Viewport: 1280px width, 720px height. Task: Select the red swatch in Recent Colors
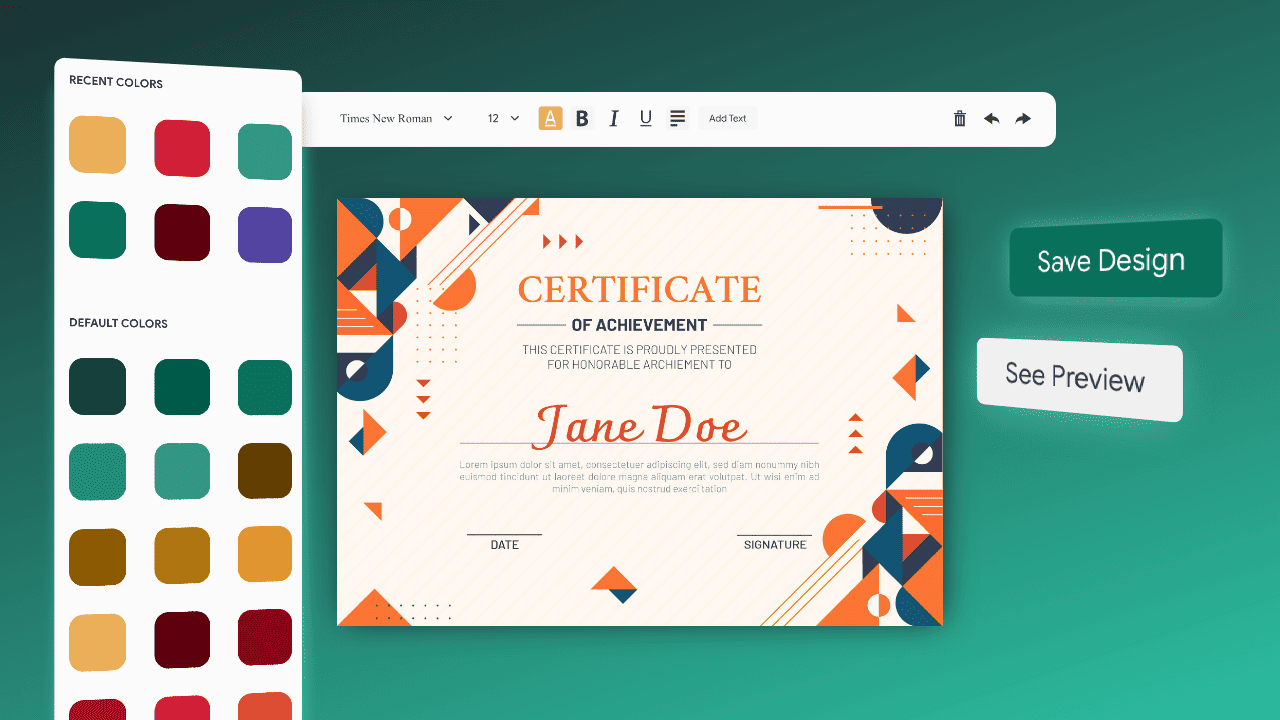tap(182, 148)
